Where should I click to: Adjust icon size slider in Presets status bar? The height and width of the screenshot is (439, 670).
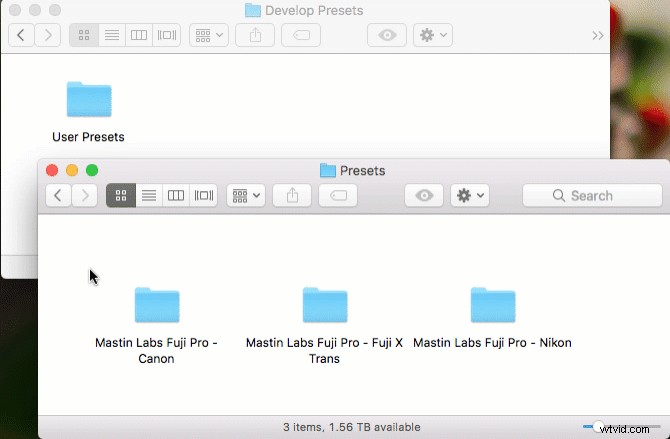point(598,426)
